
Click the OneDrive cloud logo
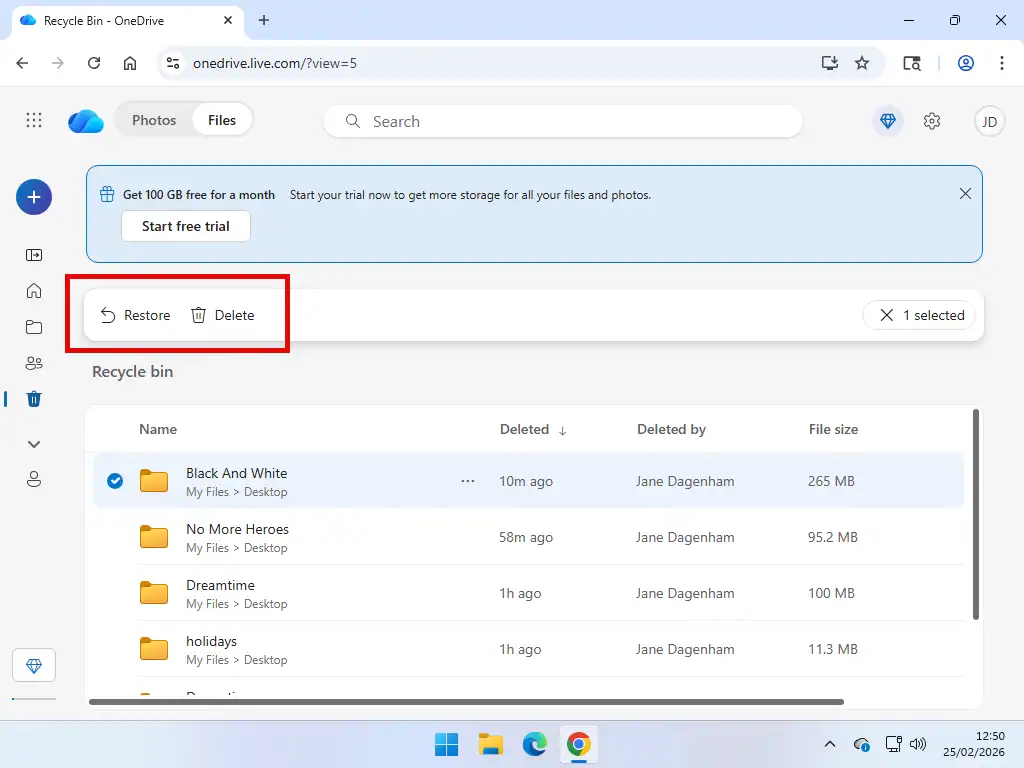85,120
